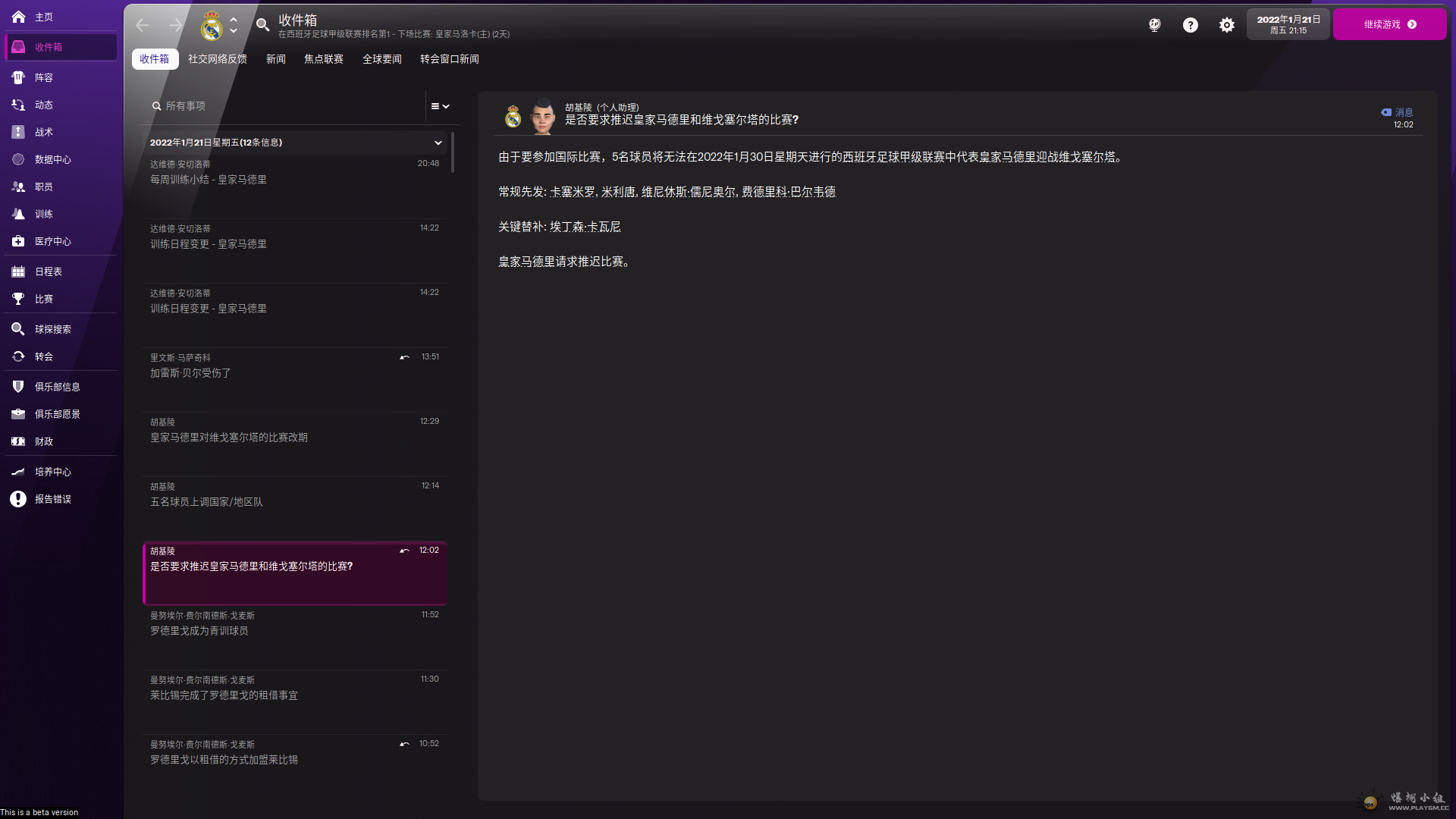Open the inbox filter list dropdown
Viewport: 1456px width, 819px height.
pos(441,106)
